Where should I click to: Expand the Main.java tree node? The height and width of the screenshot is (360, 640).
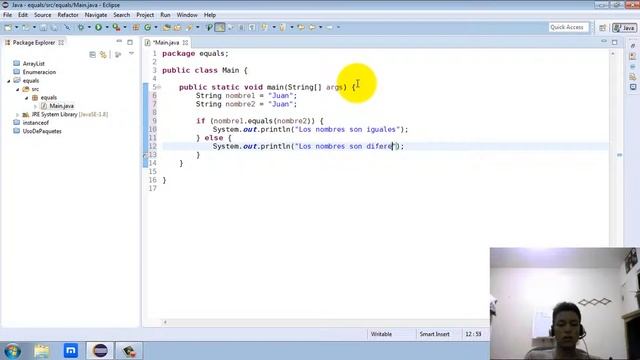coord(35,106)
